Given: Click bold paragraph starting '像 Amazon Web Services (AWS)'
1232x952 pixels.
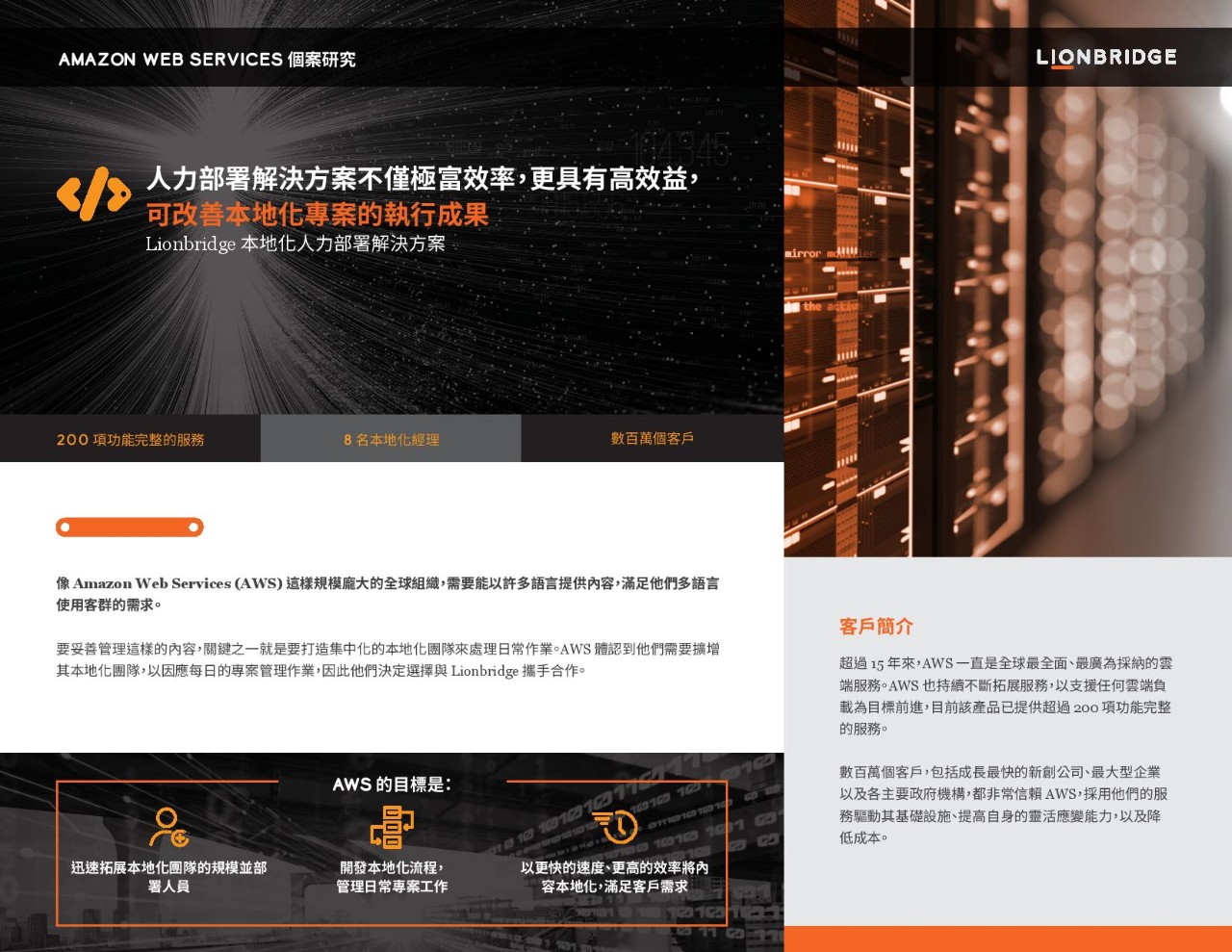Looking at the screenshot, I should tap(388, 594).
